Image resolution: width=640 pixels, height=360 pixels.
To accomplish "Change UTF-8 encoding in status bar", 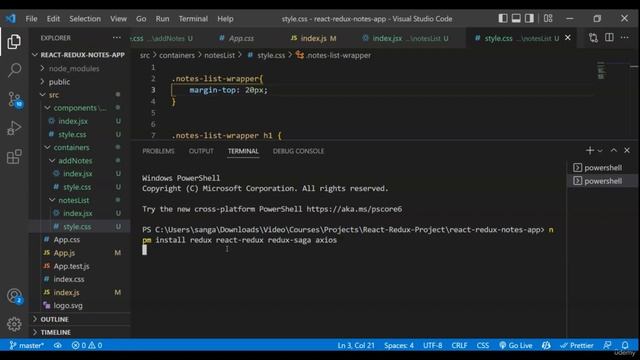I will pyautogui.click(x=433, y=345).
